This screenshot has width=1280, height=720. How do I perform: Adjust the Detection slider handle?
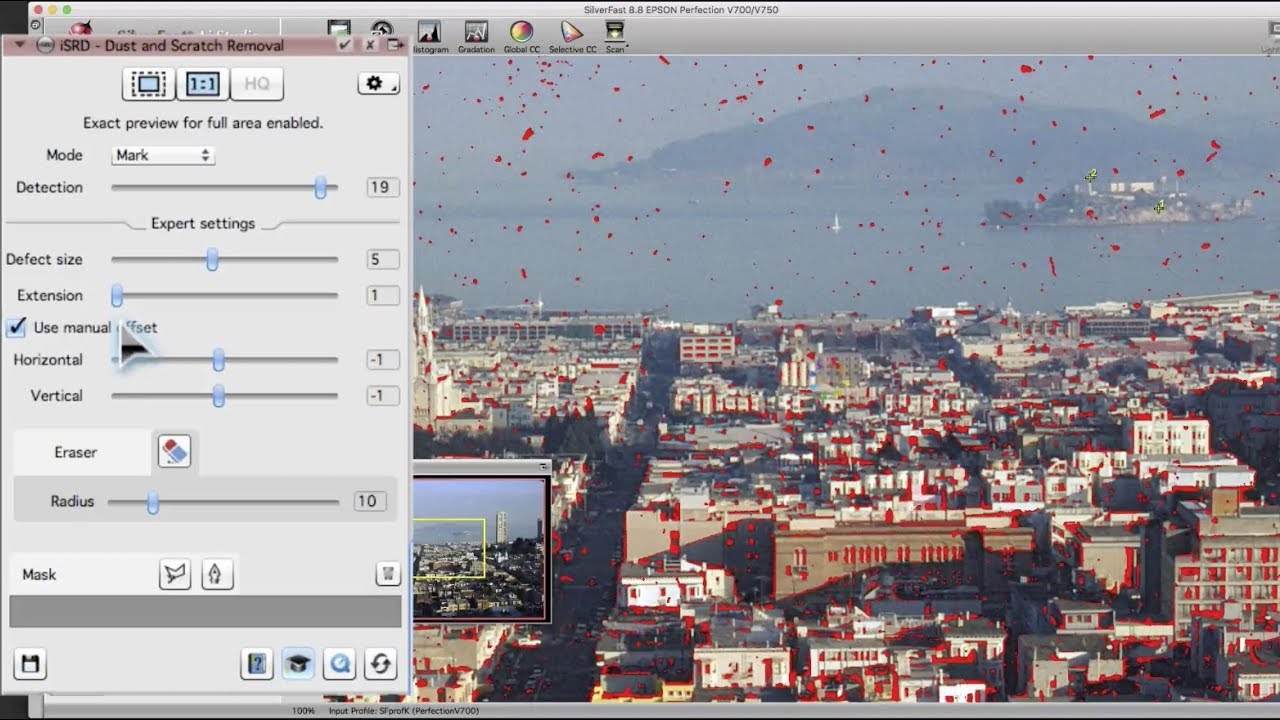(321, 187)
